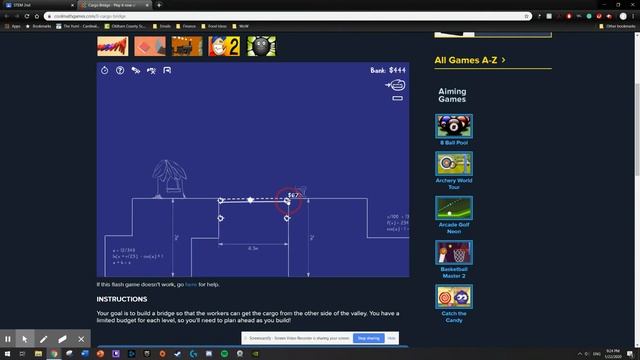Open the game help question-mark icon
This screenshot has width=640, height=360.
point(120,70)
